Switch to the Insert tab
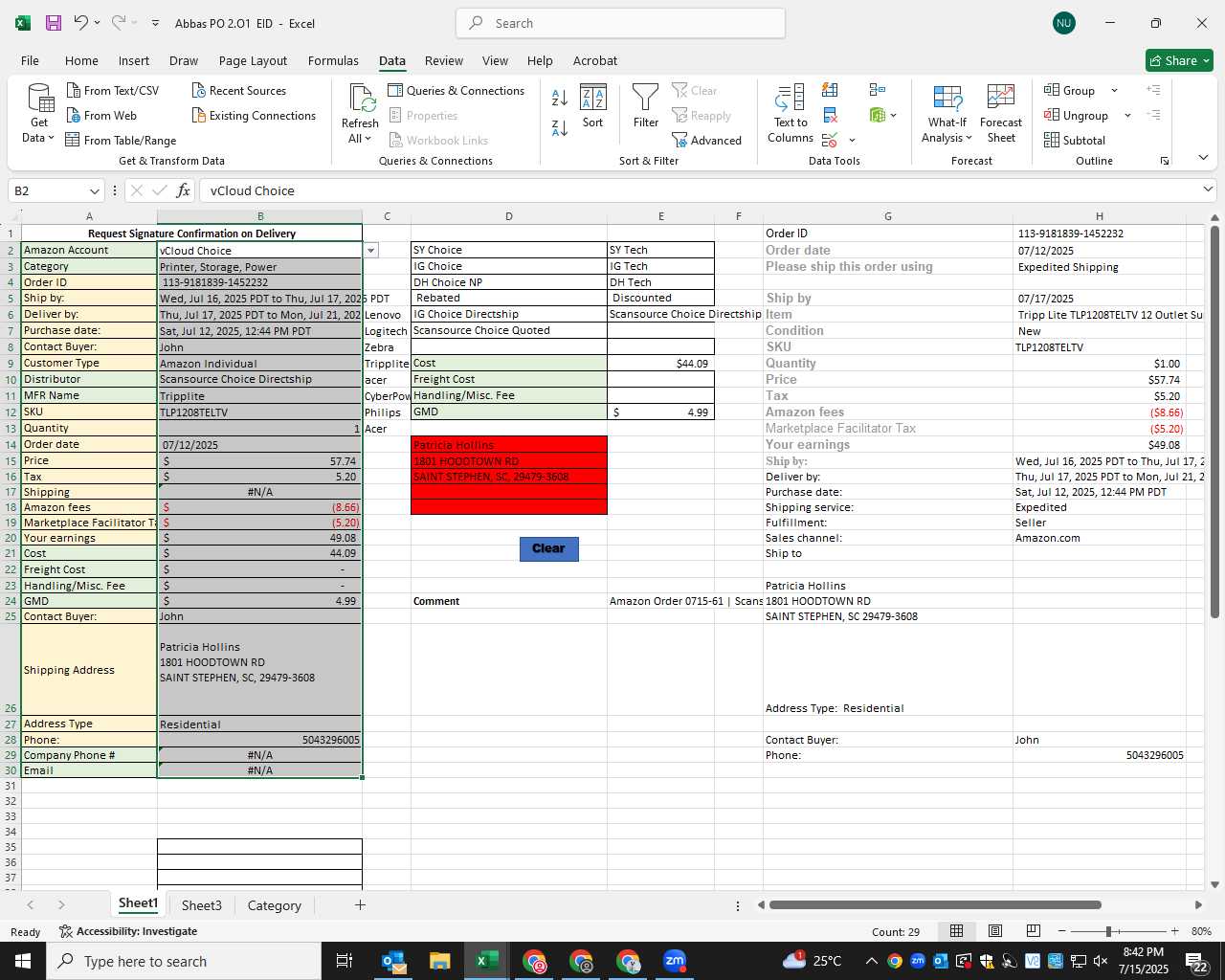This screenshot has height=980, width=1225. [x=134, y=60]
